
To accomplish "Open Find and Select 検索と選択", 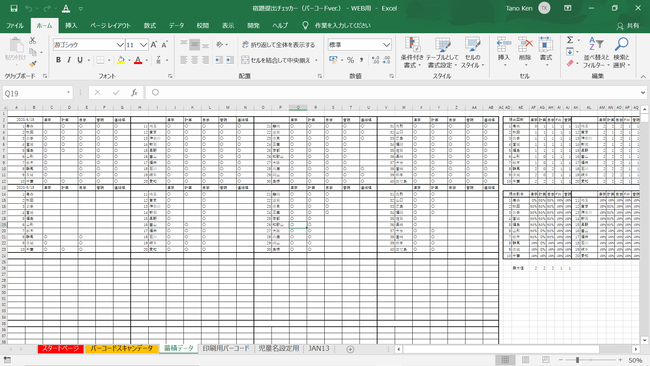I will [621, 53].
